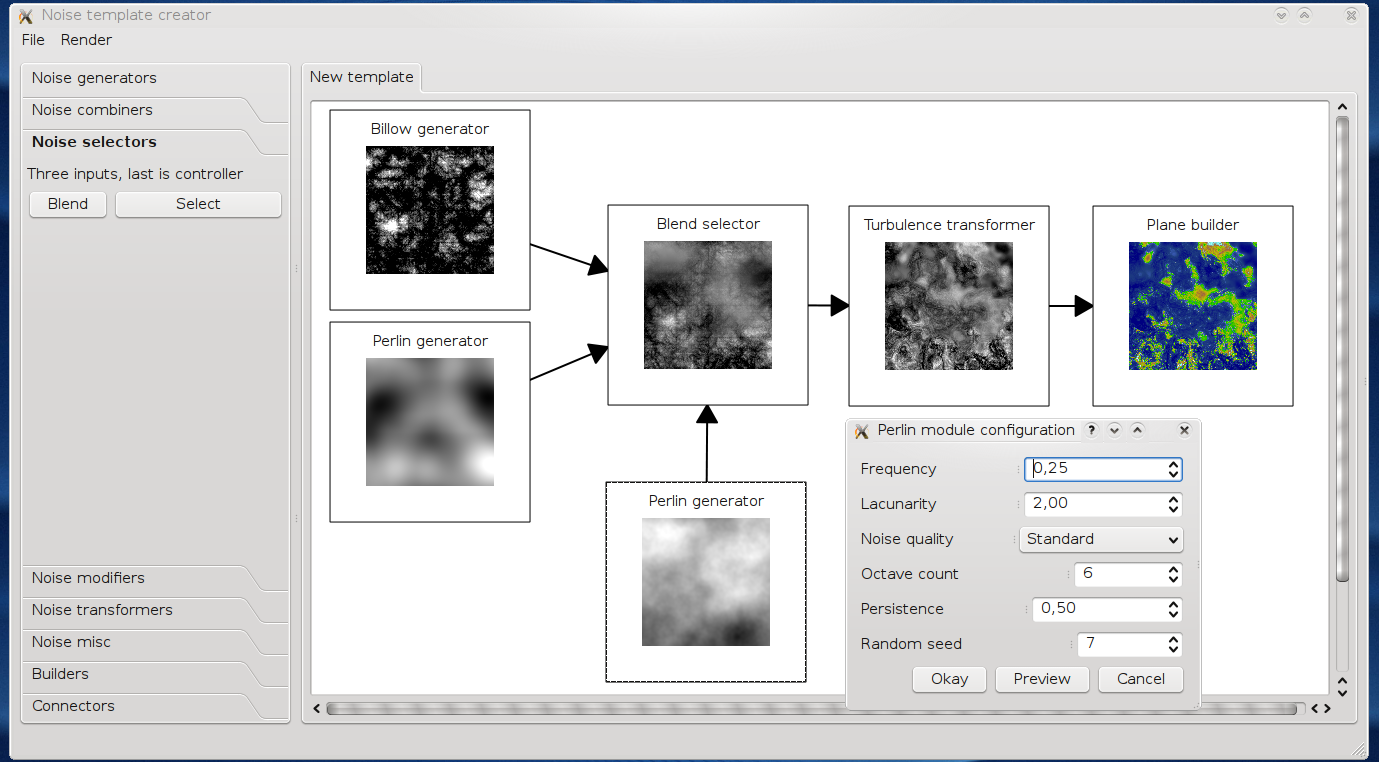Expand the Noise generators section
Viewport: 1379px width, 762px height.
94,78
